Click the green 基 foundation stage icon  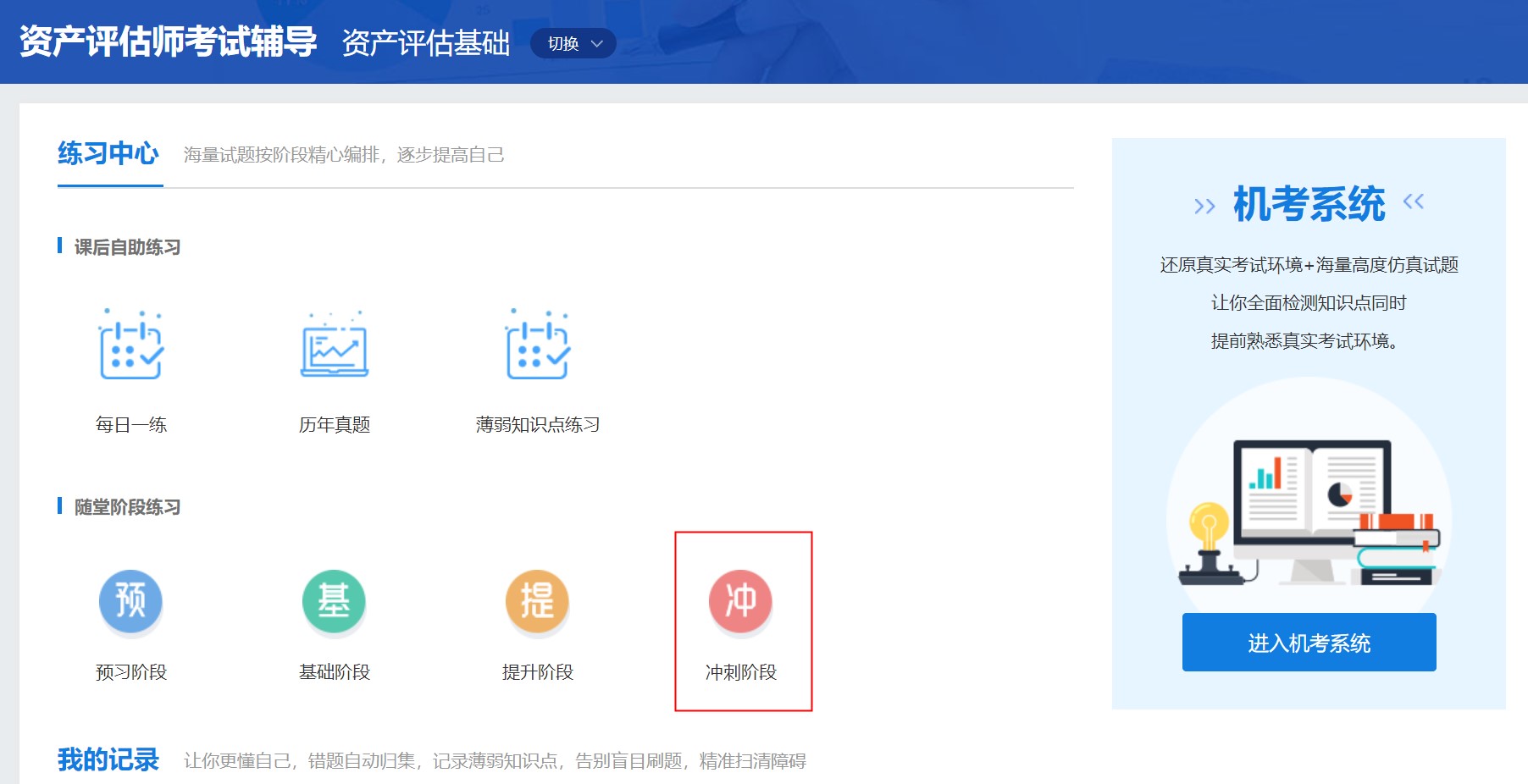[x=334, y=601]
